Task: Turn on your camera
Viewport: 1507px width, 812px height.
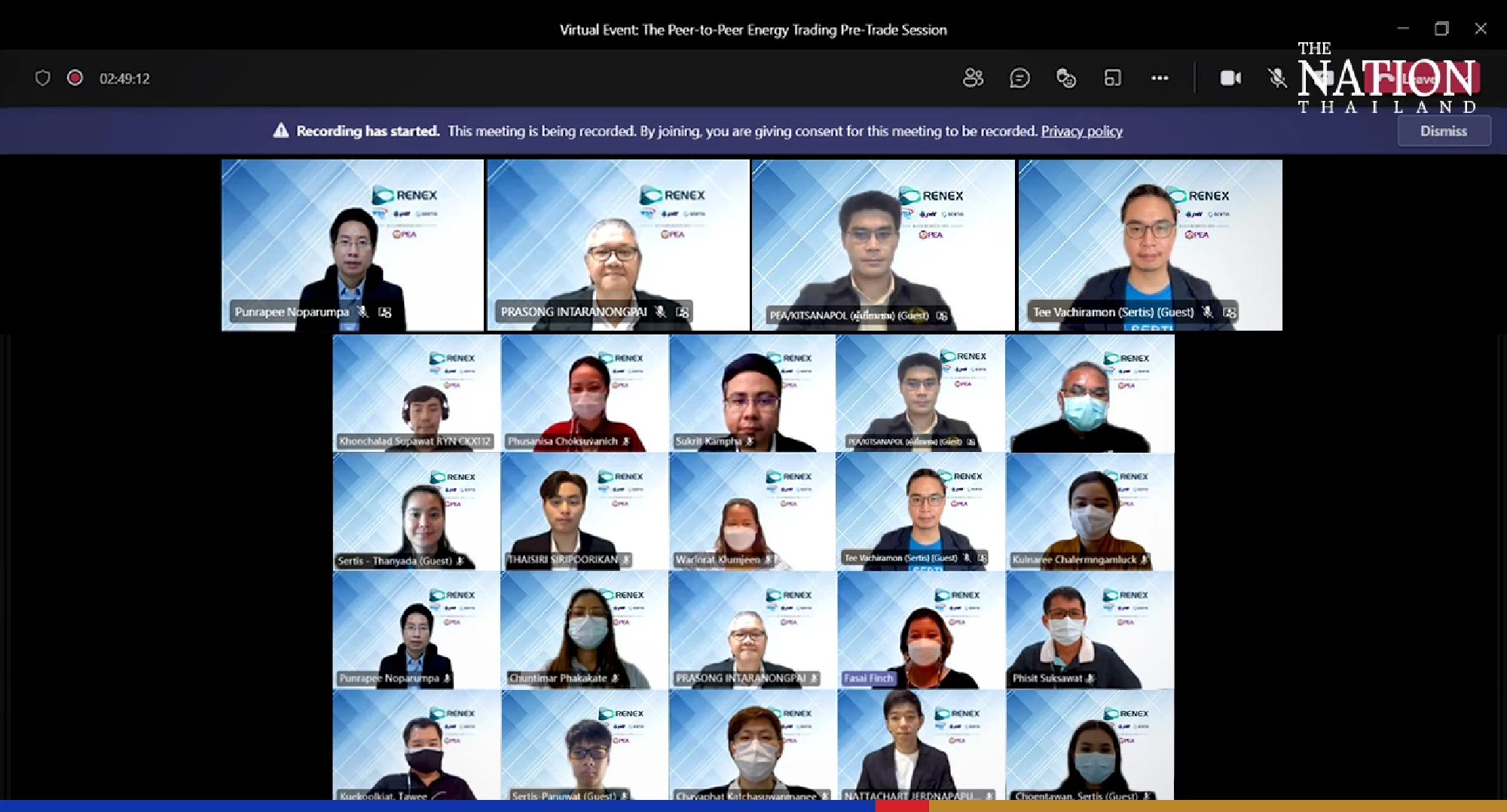Action: 1231,78
